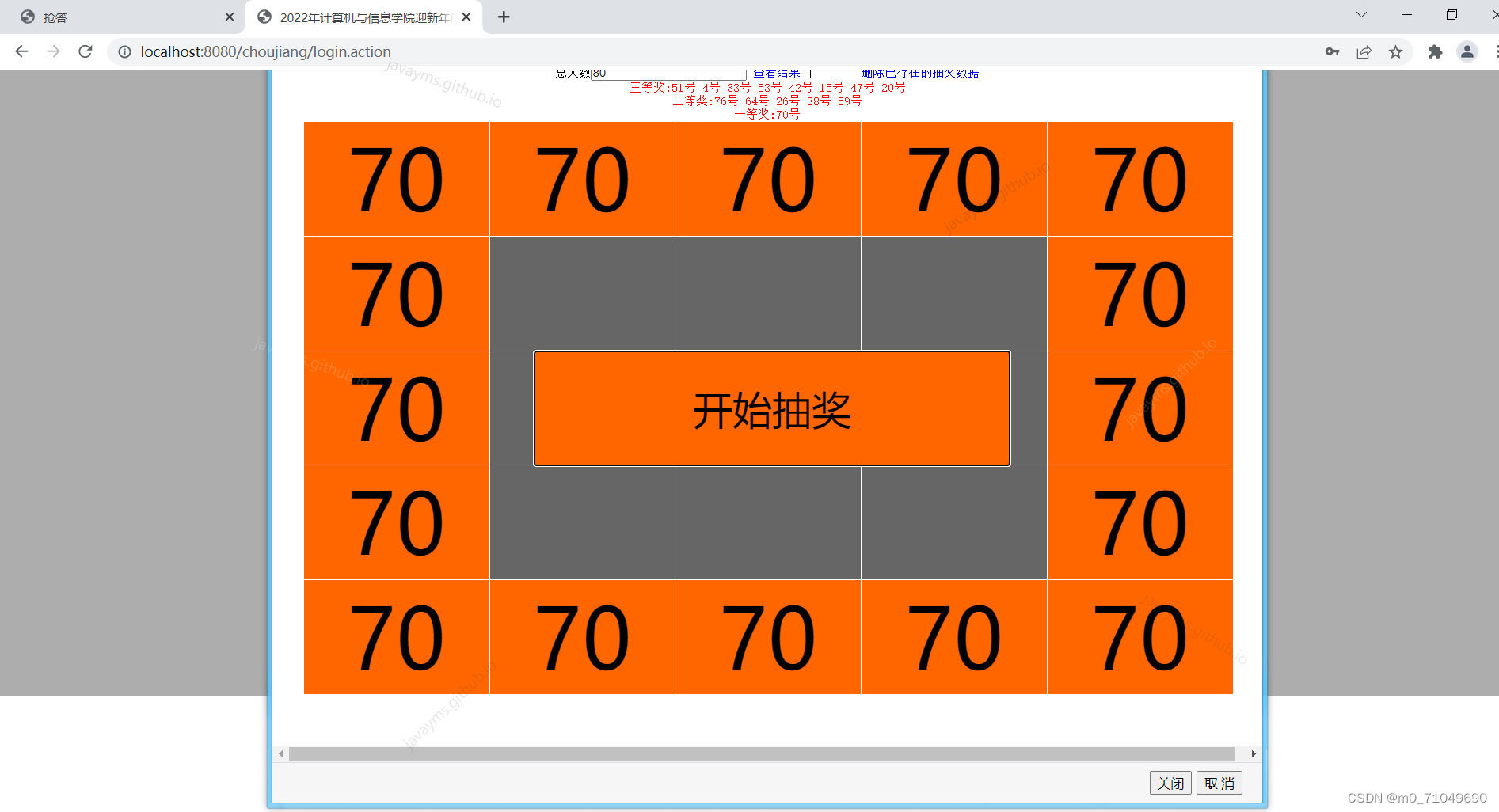Open the 查看结果 link
Screen dimensions: 1499x812
(776, 74)
